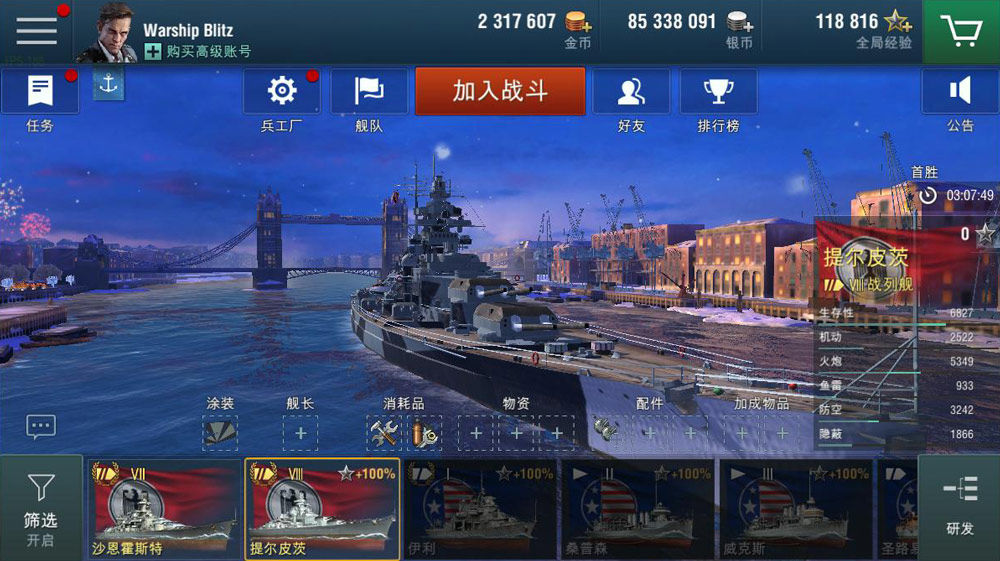Open the 好友 friends icon
Image resolution: width=1000 pixels, height=561 pixels.
pos(631,91)
